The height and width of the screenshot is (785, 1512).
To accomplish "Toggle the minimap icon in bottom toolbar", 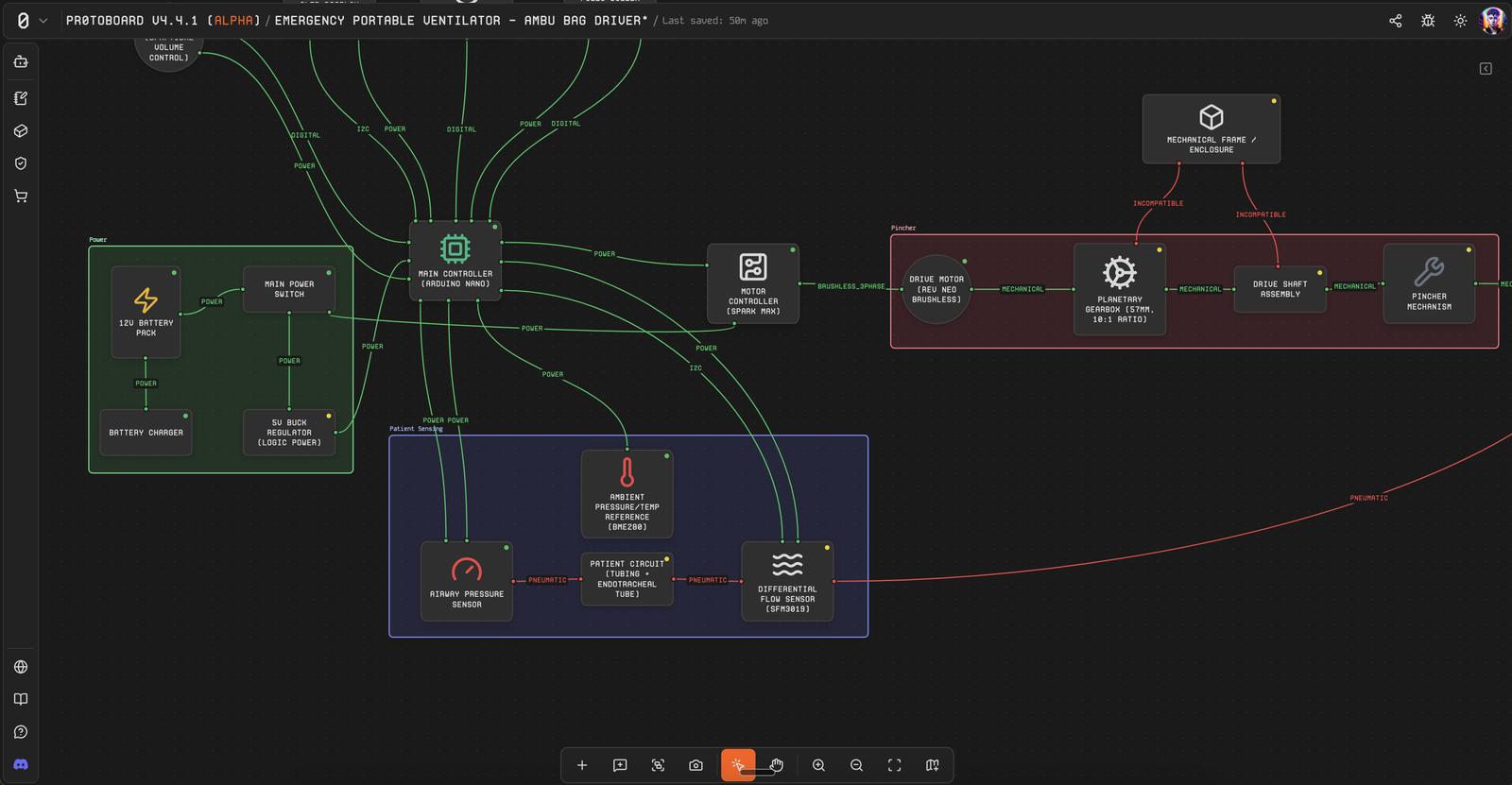I will [933, 765].
